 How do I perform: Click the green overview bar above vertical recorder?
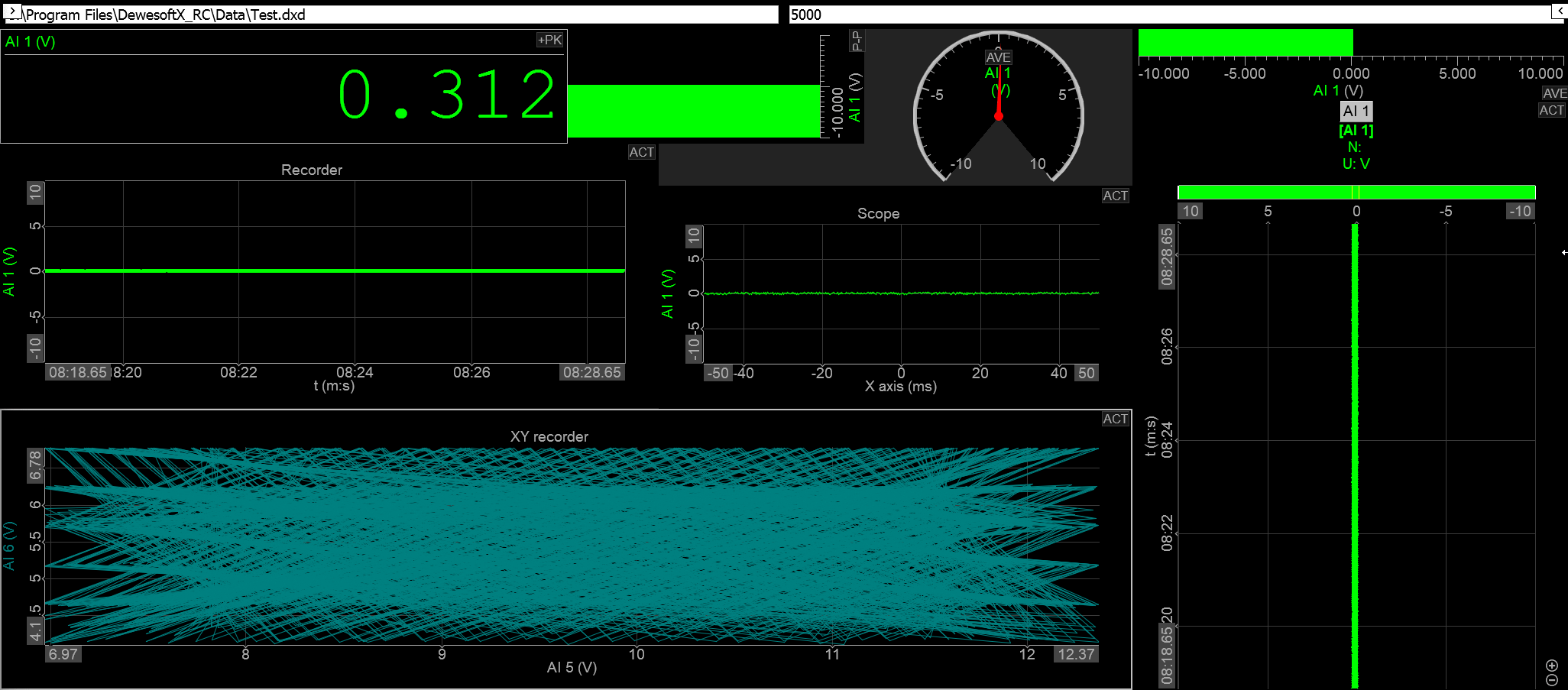click(1356, 192)
